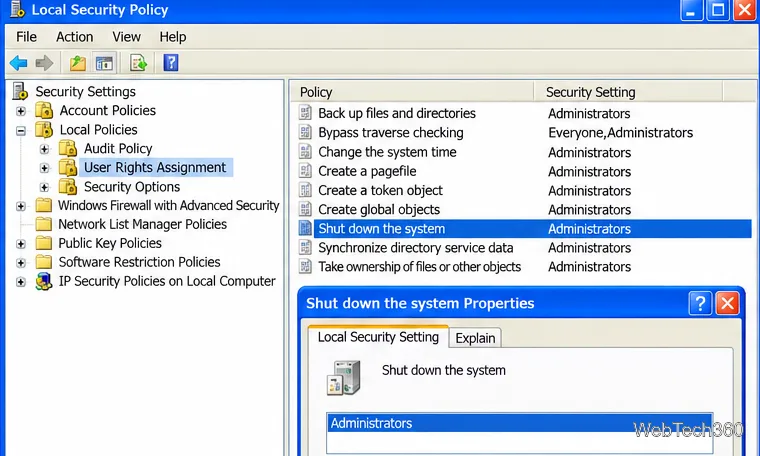Toggle the Show/Hide console tree icon
Image resolution: width=760 pixels, height=456 pixels.
tap(104, 63)
